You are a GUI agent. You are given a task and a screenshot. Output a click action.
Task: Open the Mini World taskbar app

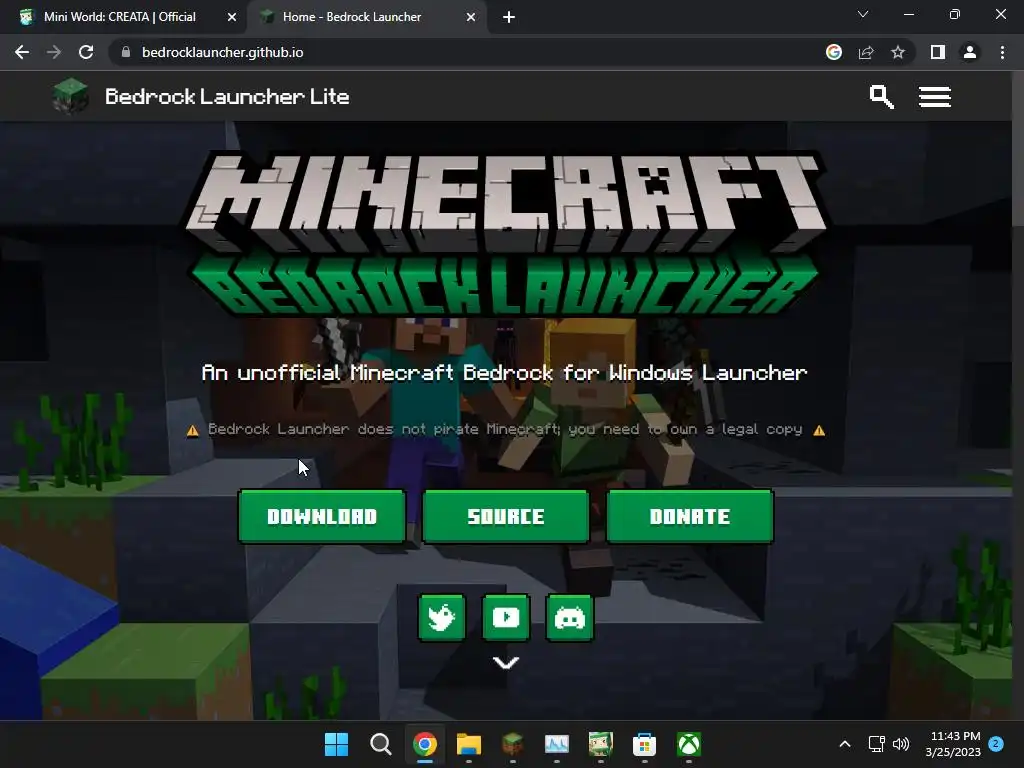601,744
